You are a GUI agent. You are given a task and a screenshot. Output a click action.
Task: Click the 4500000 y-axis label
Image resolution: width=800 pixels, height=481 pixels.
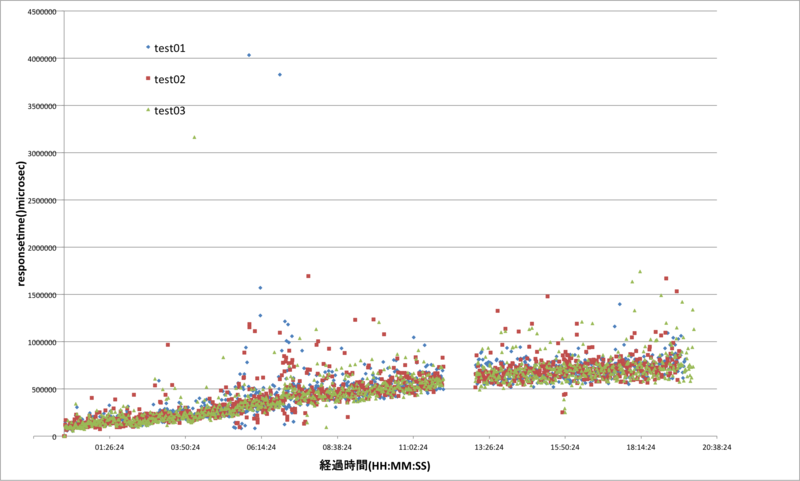(x=42, y=12)
